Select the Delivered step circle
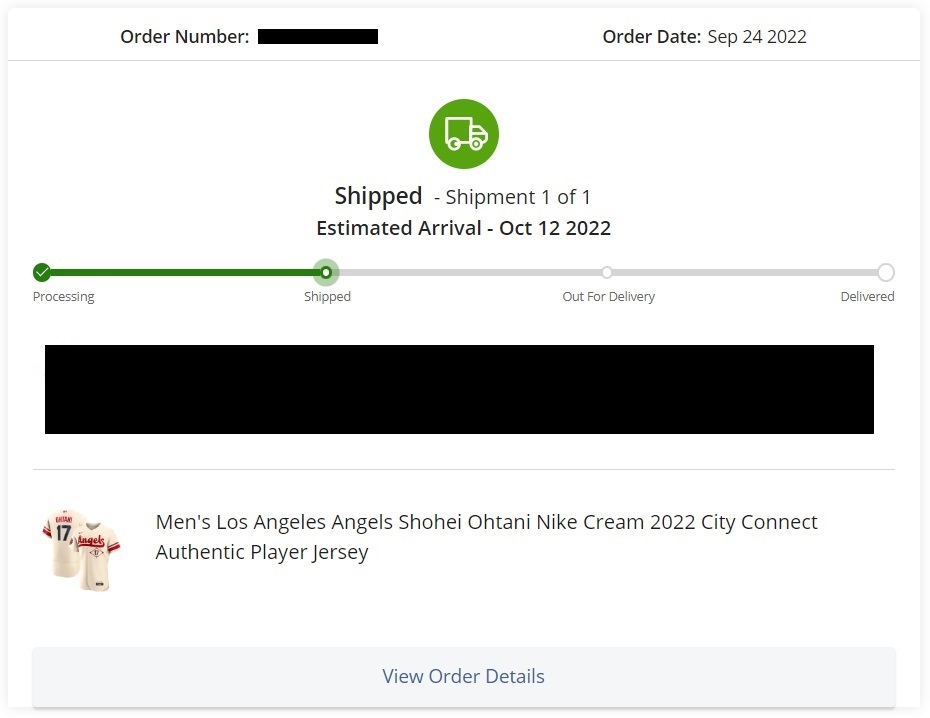 pyautogui.click(x=886, y=272)
